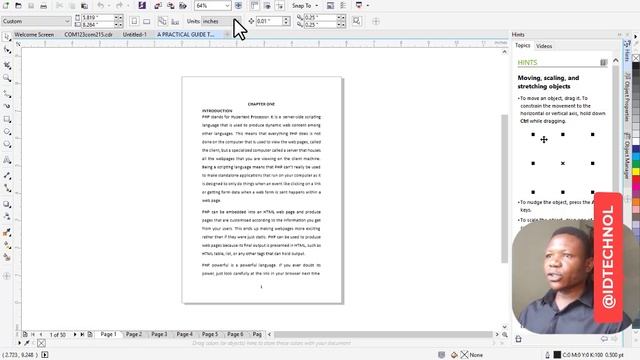Add a new page after the last page
Viewport: 640px width, 360px height.
tap(90, 334)
